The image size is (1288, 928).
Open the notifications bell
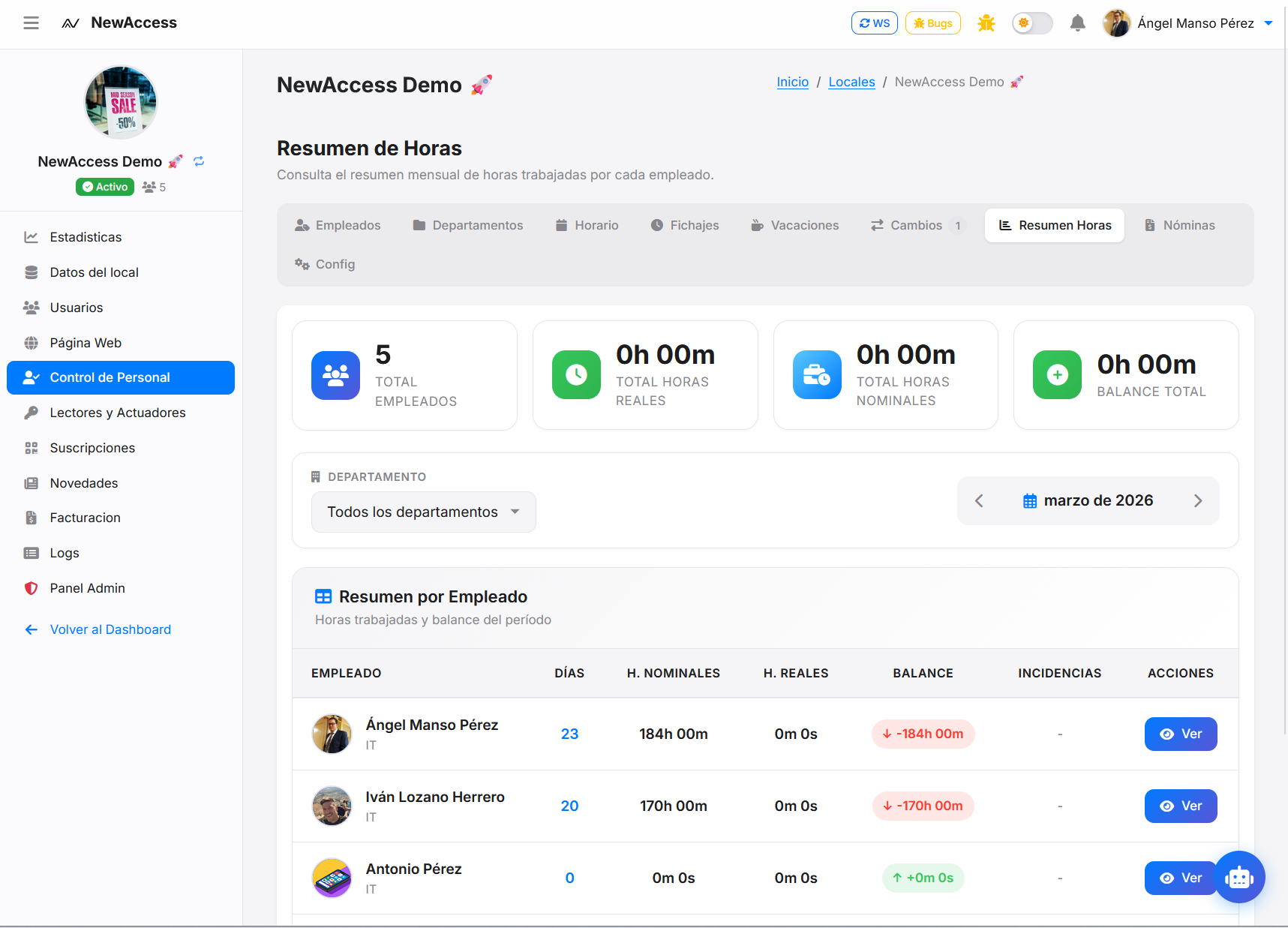click(x=1077, y=23)
